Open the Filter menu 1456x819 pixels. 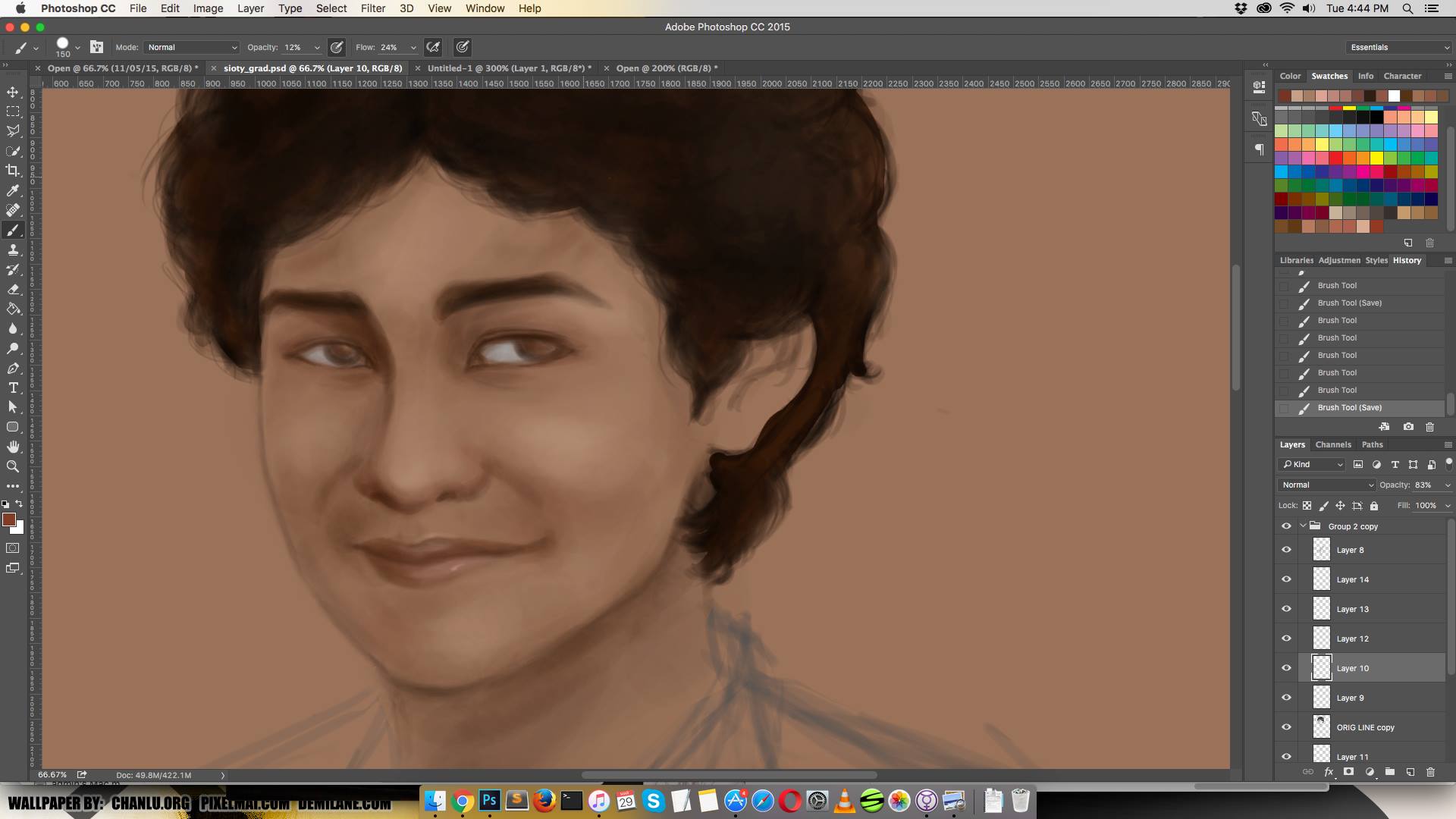click(372, 8)
